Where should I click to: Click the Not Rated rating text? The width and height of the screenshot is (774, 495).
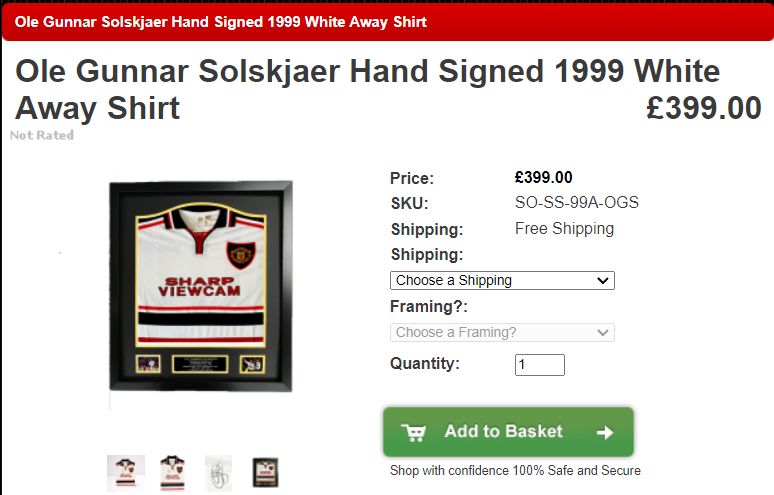pyautogui.click(x=42, y=135)
